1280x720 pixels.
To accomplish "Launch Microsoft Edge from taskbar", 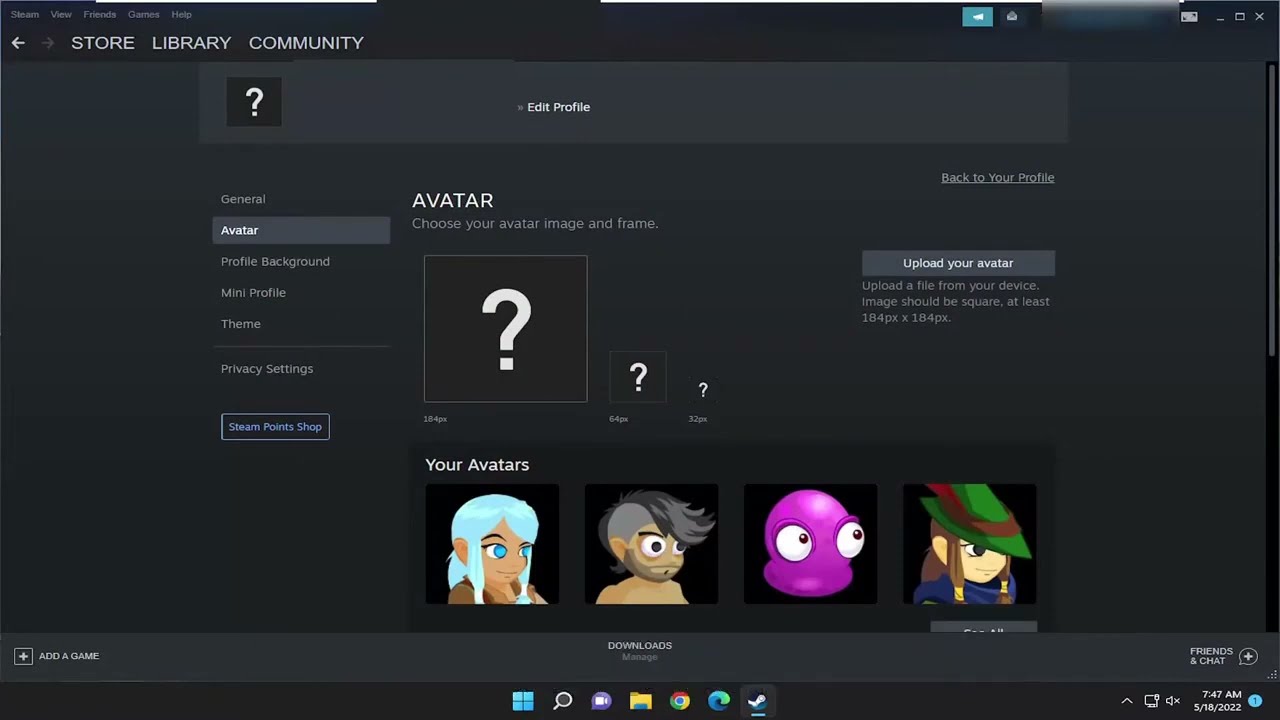I will click(x=719, y=701).
